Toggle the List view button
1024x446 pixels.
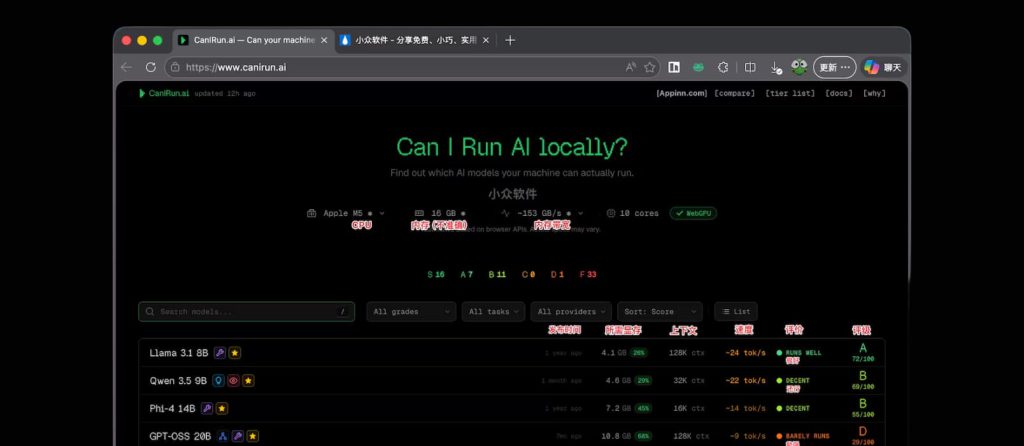coord(736,312)
